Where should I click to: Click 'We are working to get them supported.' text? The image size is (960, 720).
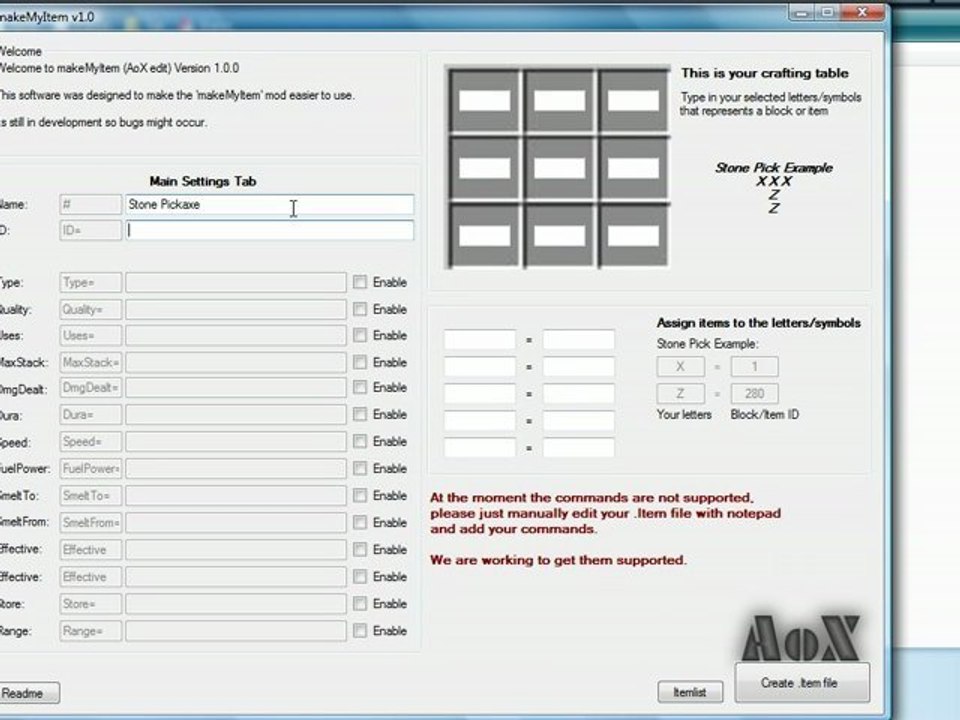point(558,560)
